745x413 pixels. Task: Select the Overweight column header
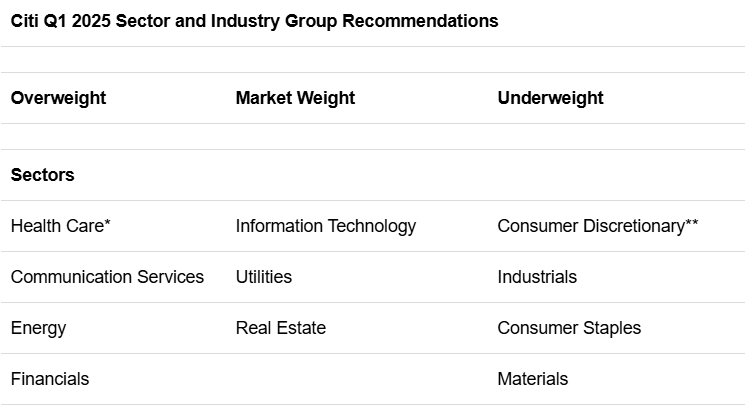[58, 98]
